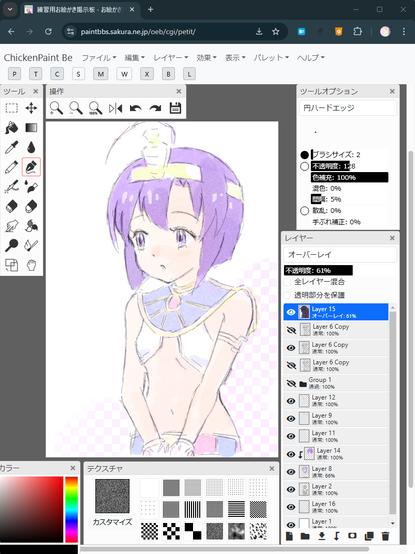
Task: Select the Move tool
Action: pos(31,108)
